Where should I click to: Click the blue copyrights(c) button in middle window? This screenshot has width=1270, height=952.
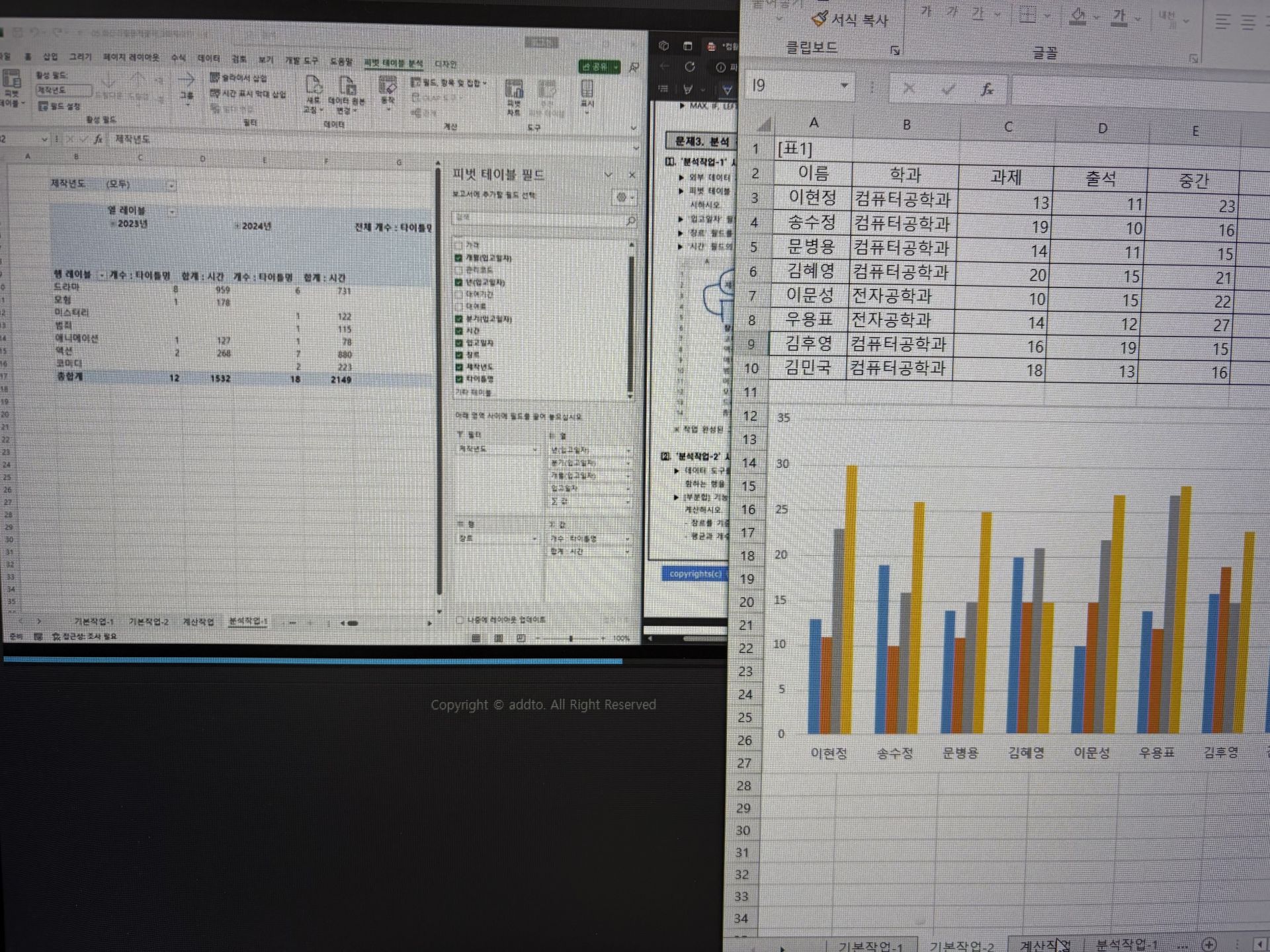coord(695,574)
